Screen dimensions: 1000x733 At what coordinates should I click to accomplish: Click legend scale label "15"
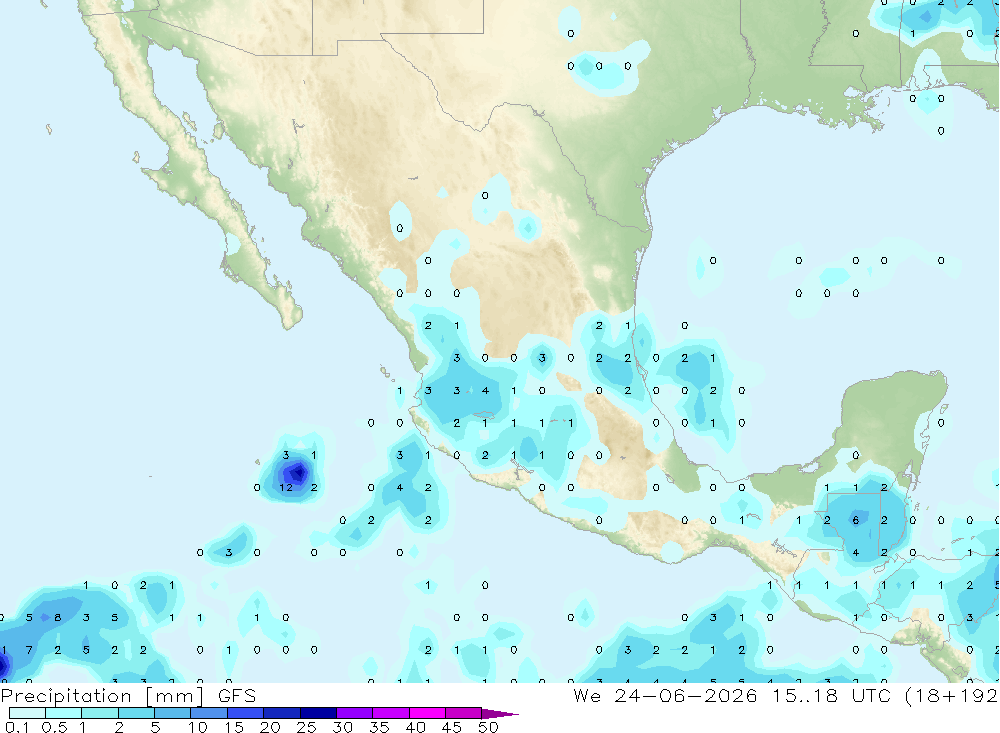[233, 727]
